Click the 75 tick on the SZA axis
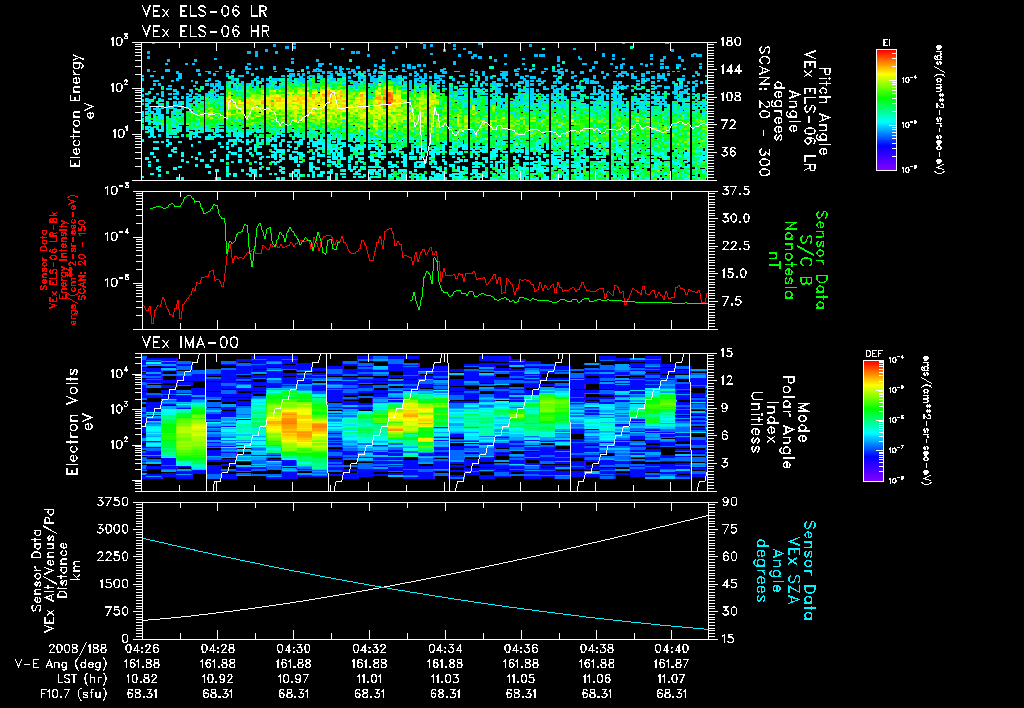Screen dimensions: 1024x708 (x=729, y=529)
